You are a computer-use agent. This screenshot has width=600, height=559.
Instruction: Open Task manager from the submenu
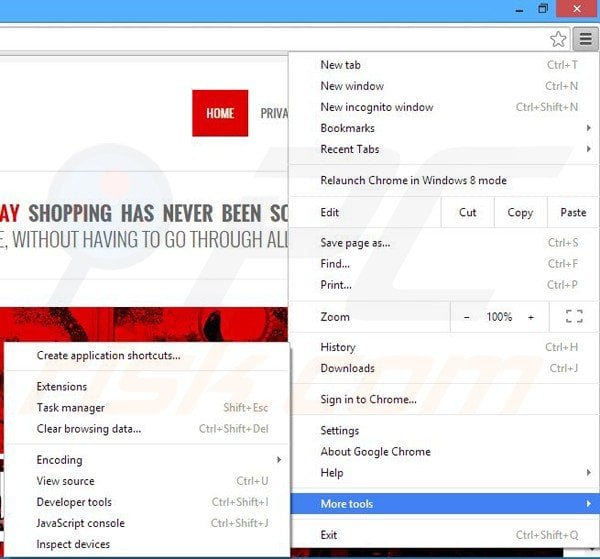point(147,407)
